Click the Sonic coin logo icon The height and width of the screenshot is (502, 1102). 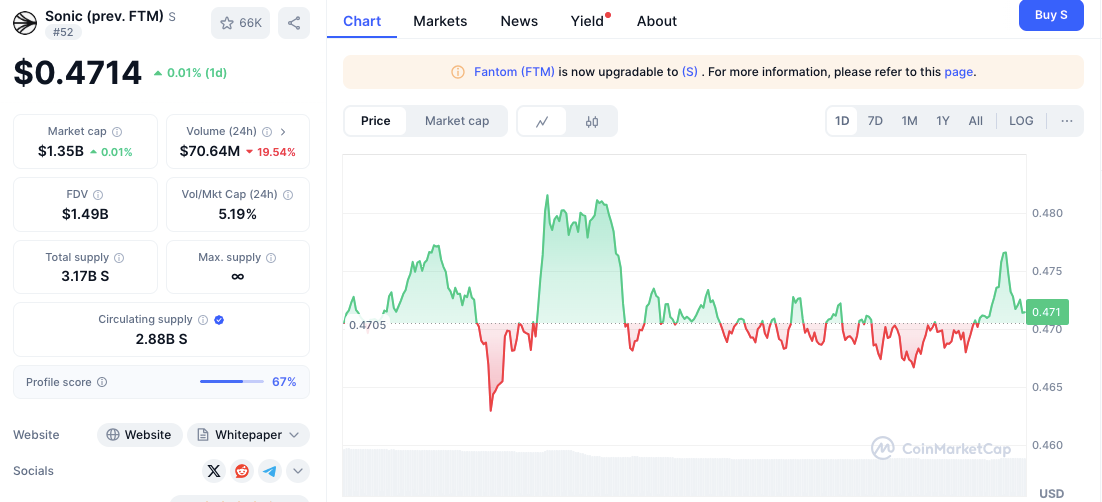[x=25, y=23]
